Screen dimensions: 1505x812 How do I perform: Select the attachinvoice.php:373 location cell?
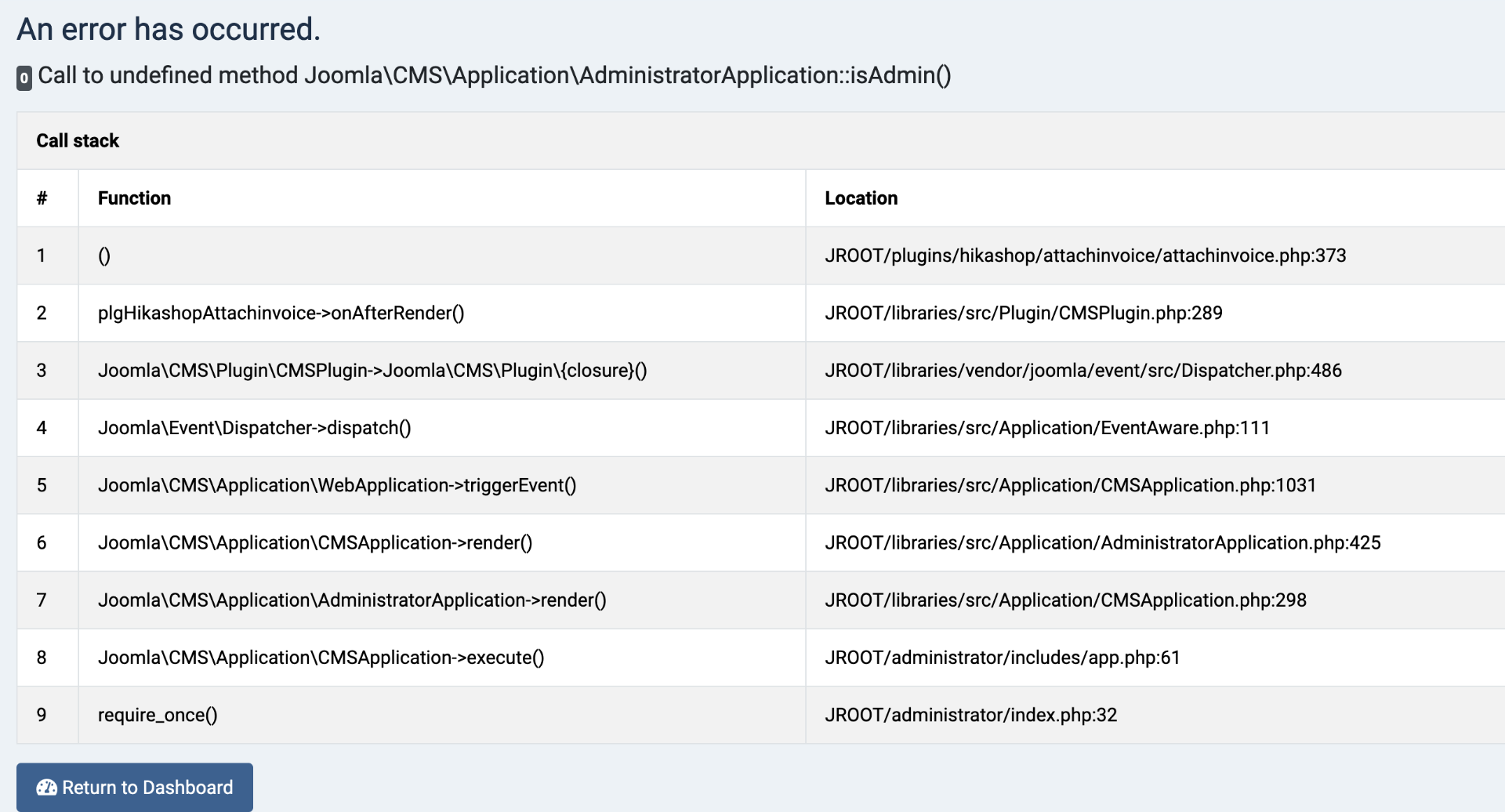coord(1085,256)
